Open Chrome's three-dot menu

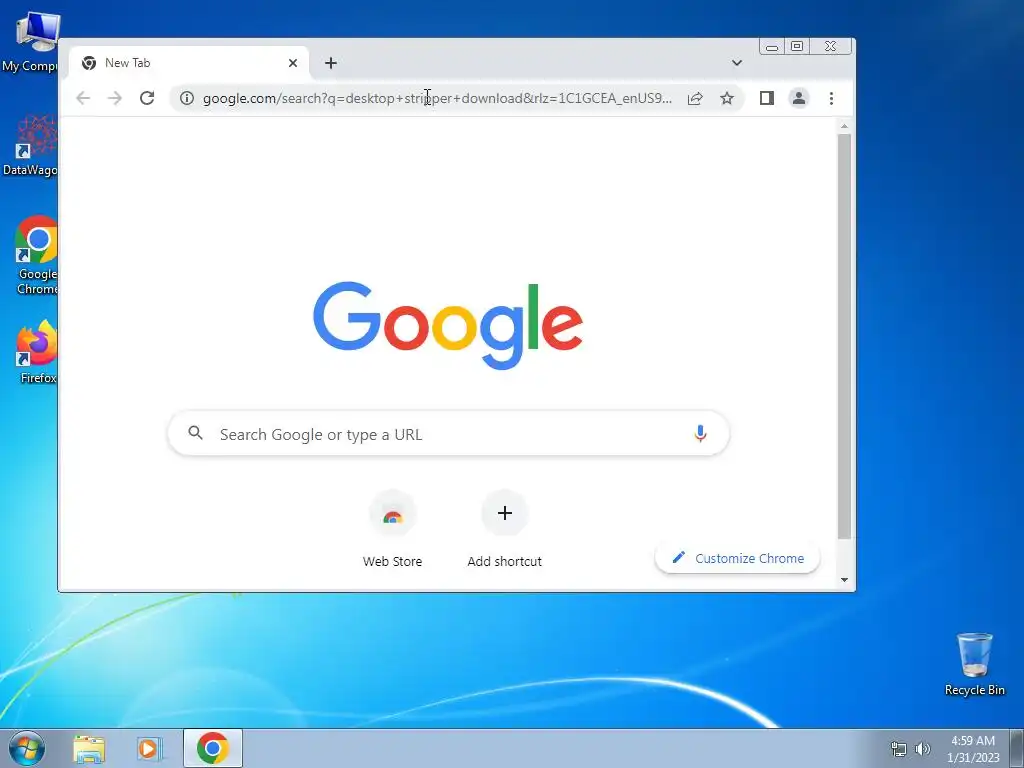pos(831,98)
